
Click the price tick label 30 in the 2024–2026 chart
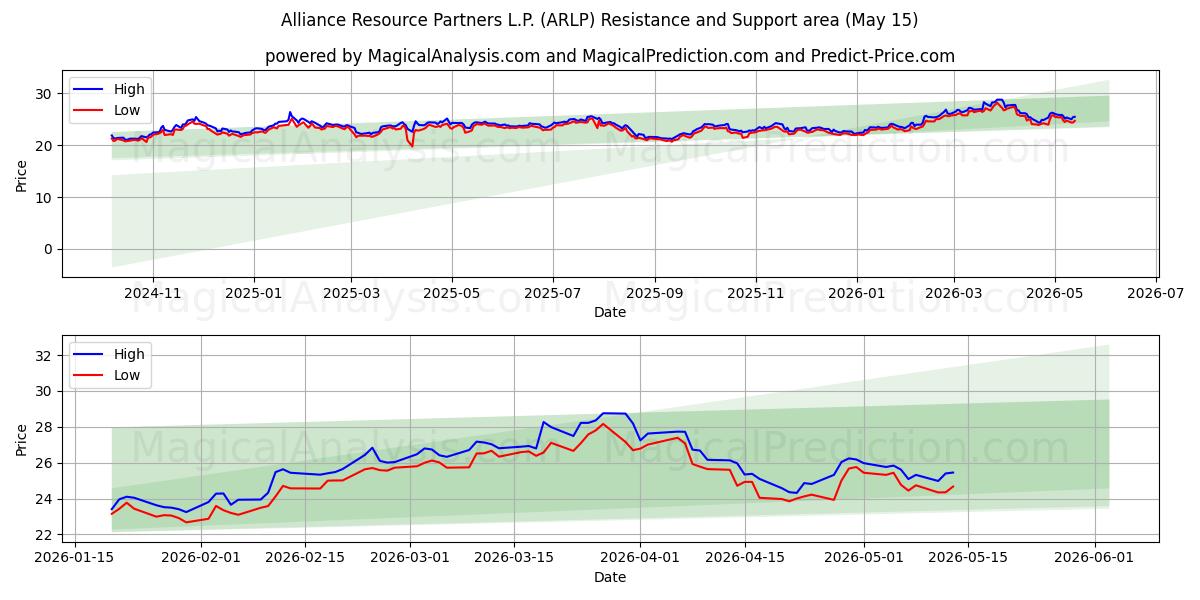46,94
